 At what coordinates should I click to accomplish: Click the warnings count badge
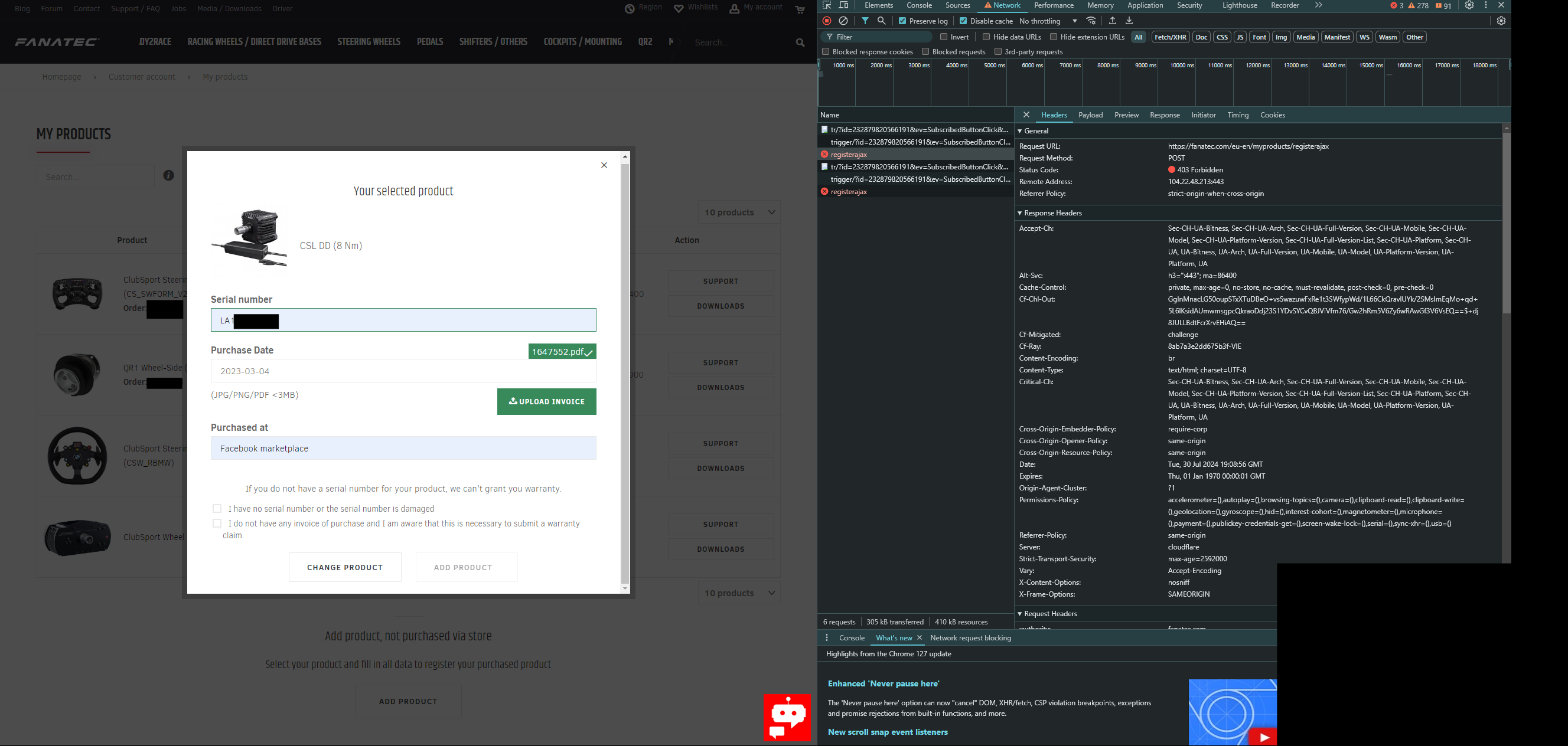(x=1418, y=5)
